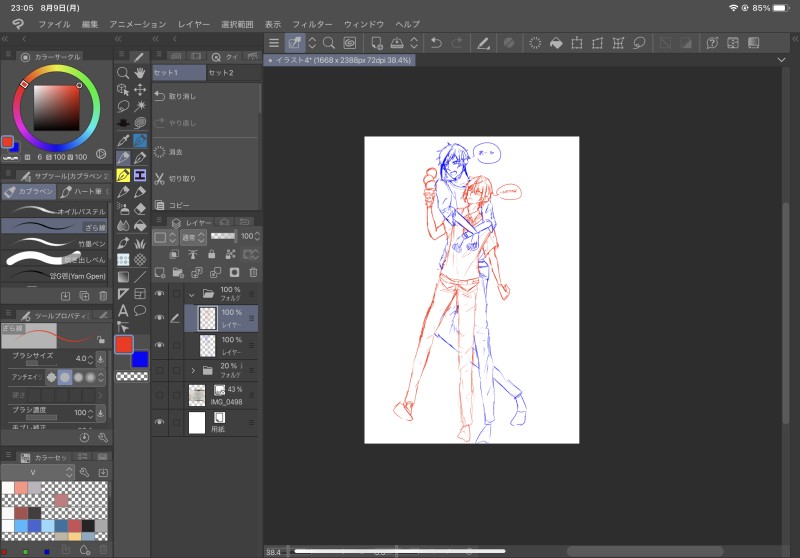The image size is (800, 558).
Task: Select the magnifier zoom tool
Action: click(x=123, y=72)
